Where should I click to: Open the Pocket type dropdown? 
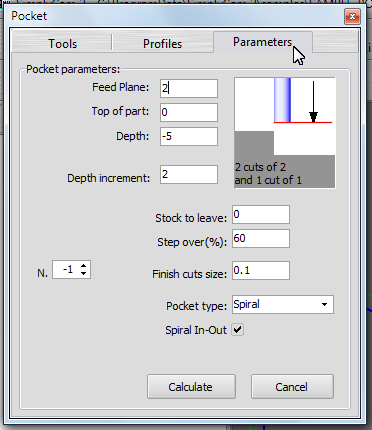click(283, 304)
